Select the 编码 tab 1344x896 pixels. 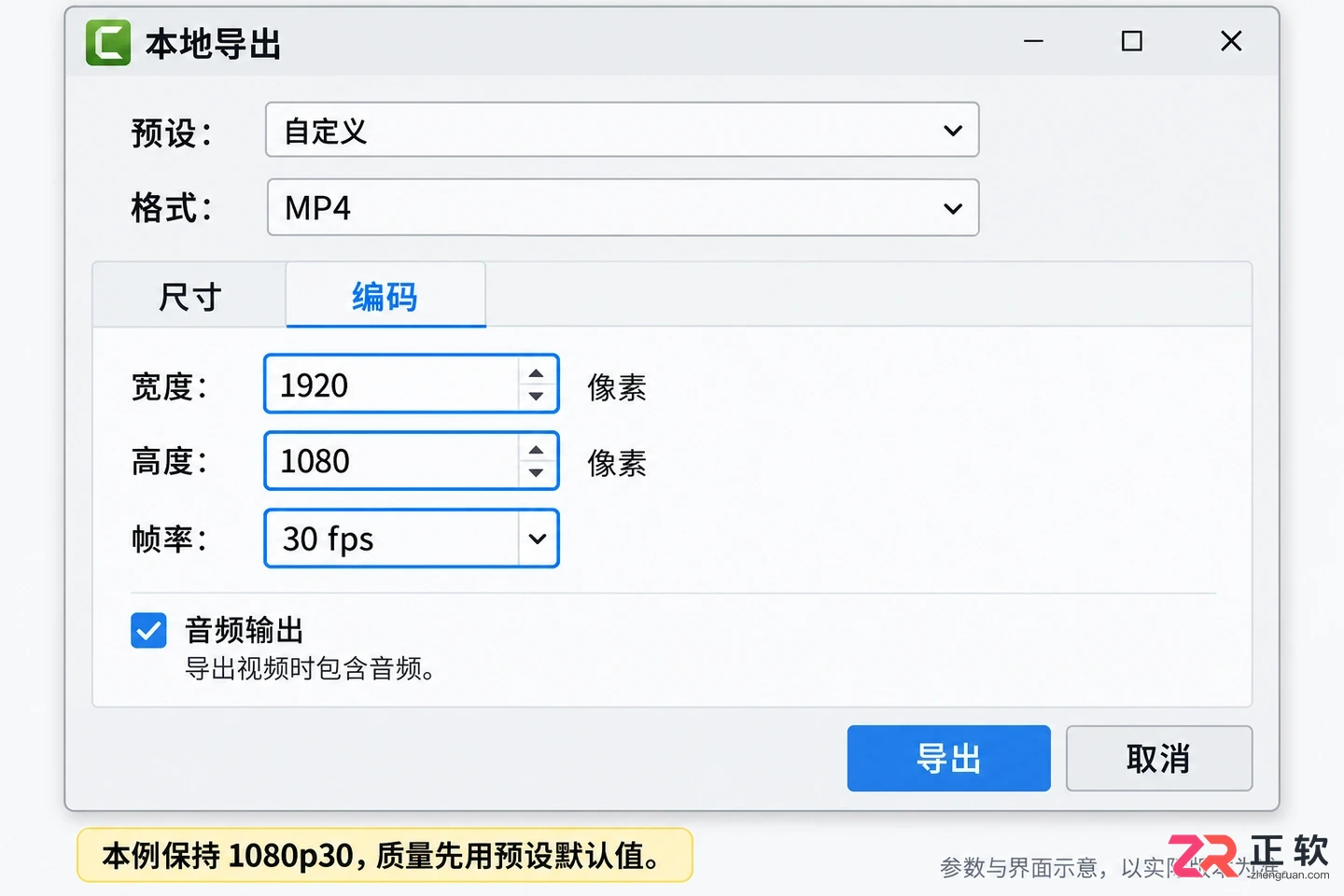click(385, 296)
